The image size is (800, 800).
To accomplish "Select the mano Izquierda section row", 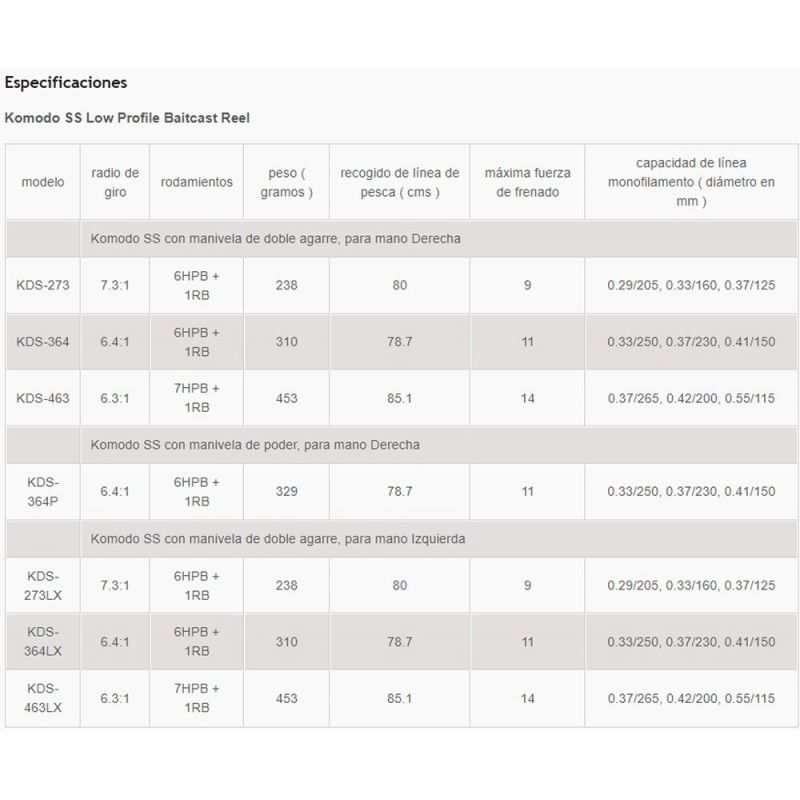I will pyautogui.click(x=276, y=539).
